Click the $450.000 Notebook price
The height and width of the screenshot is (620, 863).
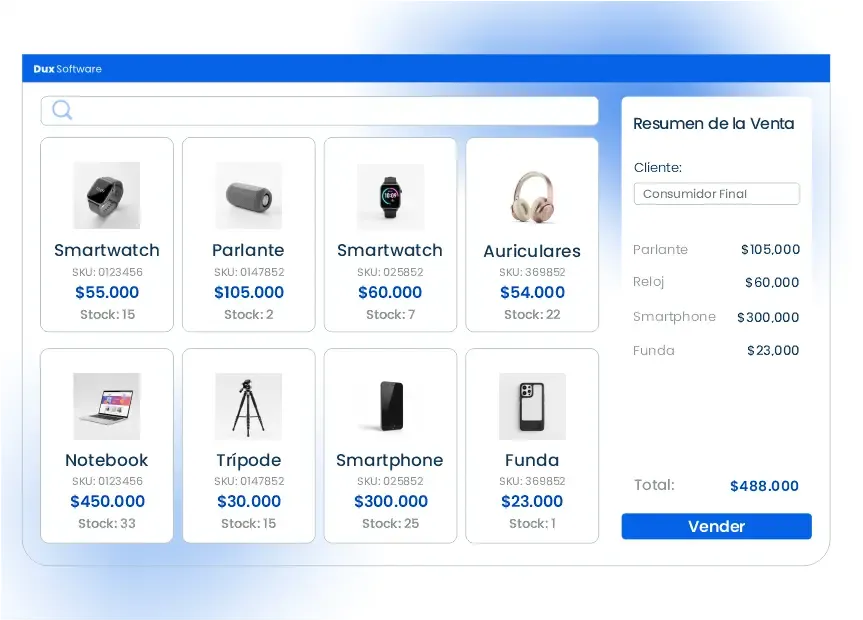tap(107, 501)
